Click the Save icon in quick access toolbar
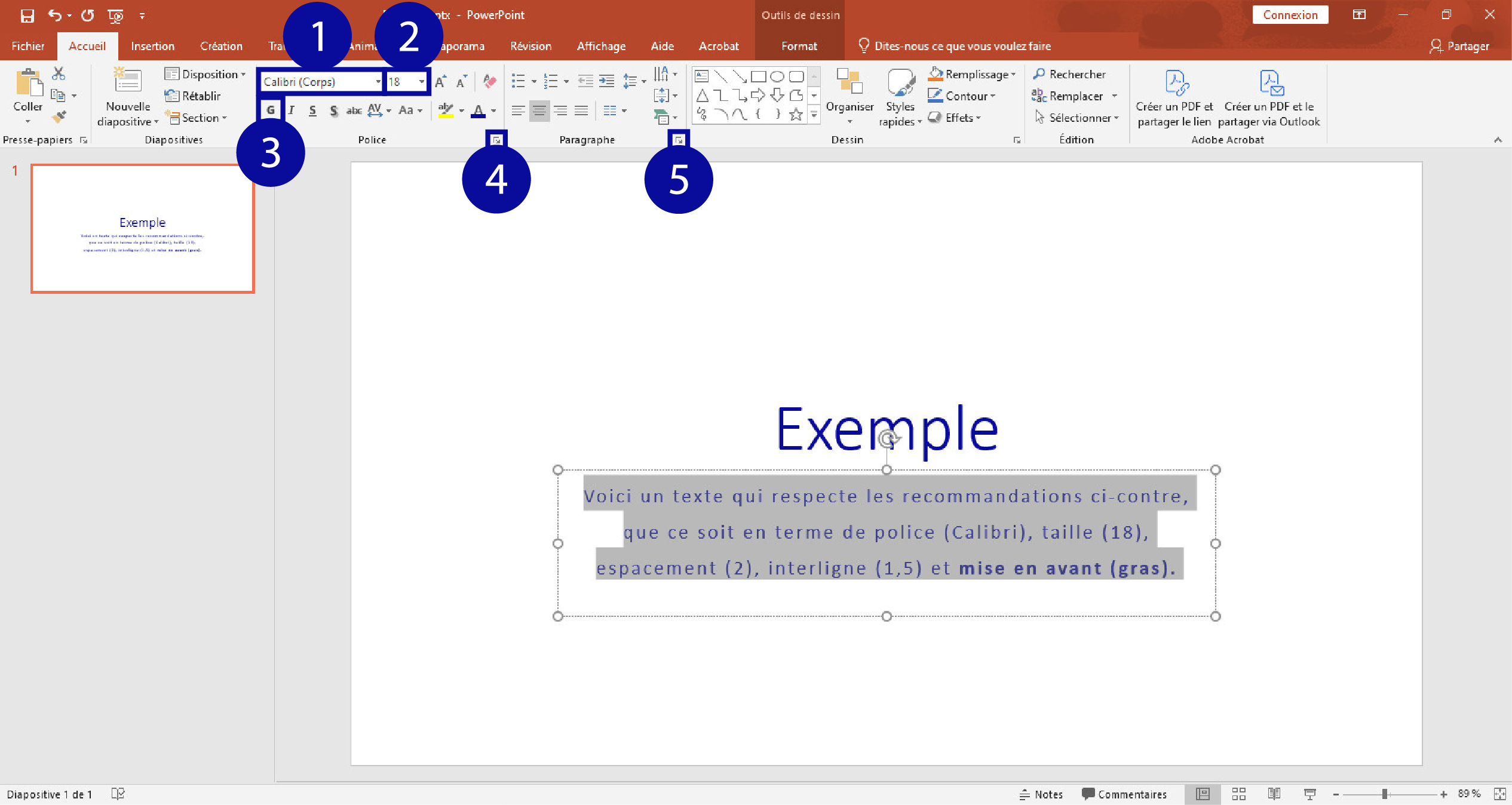This screenshot has width=1512, height=805. 27,16
